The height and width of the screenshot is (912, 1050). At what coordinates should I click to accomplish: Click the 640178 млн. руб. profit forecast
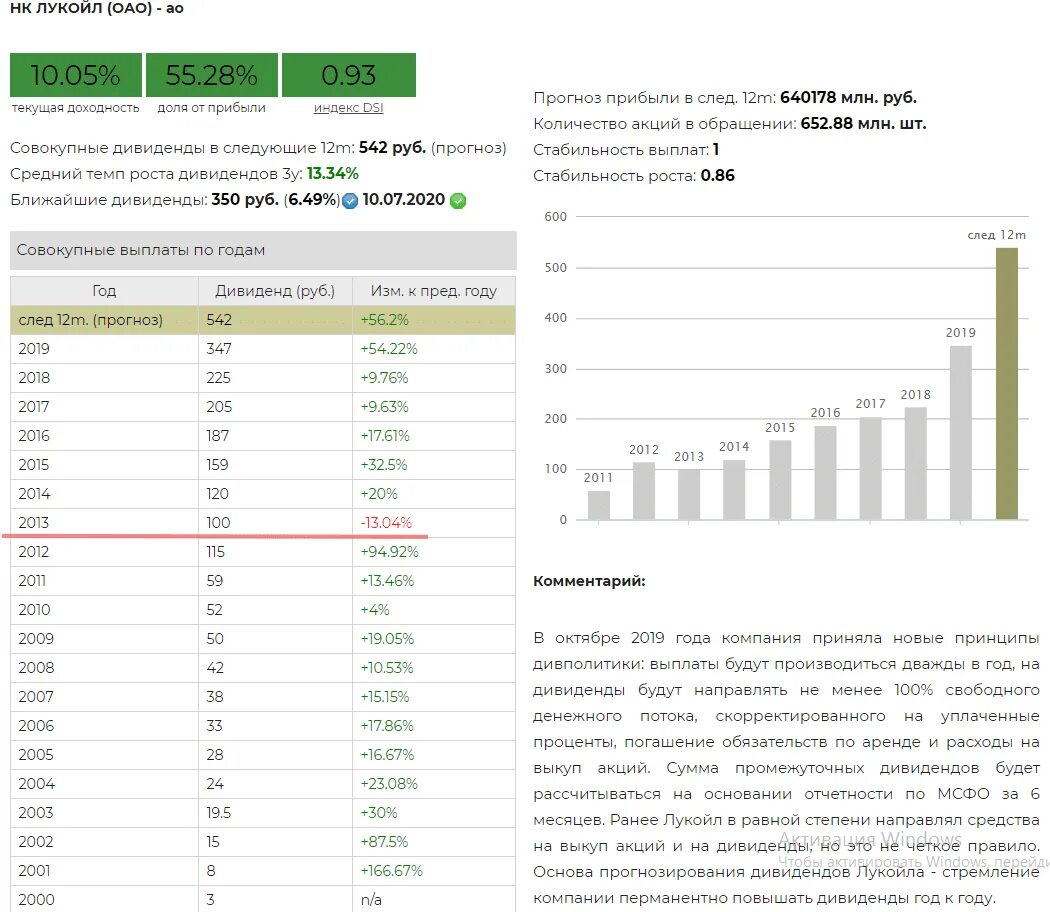[x=848, y=98]
